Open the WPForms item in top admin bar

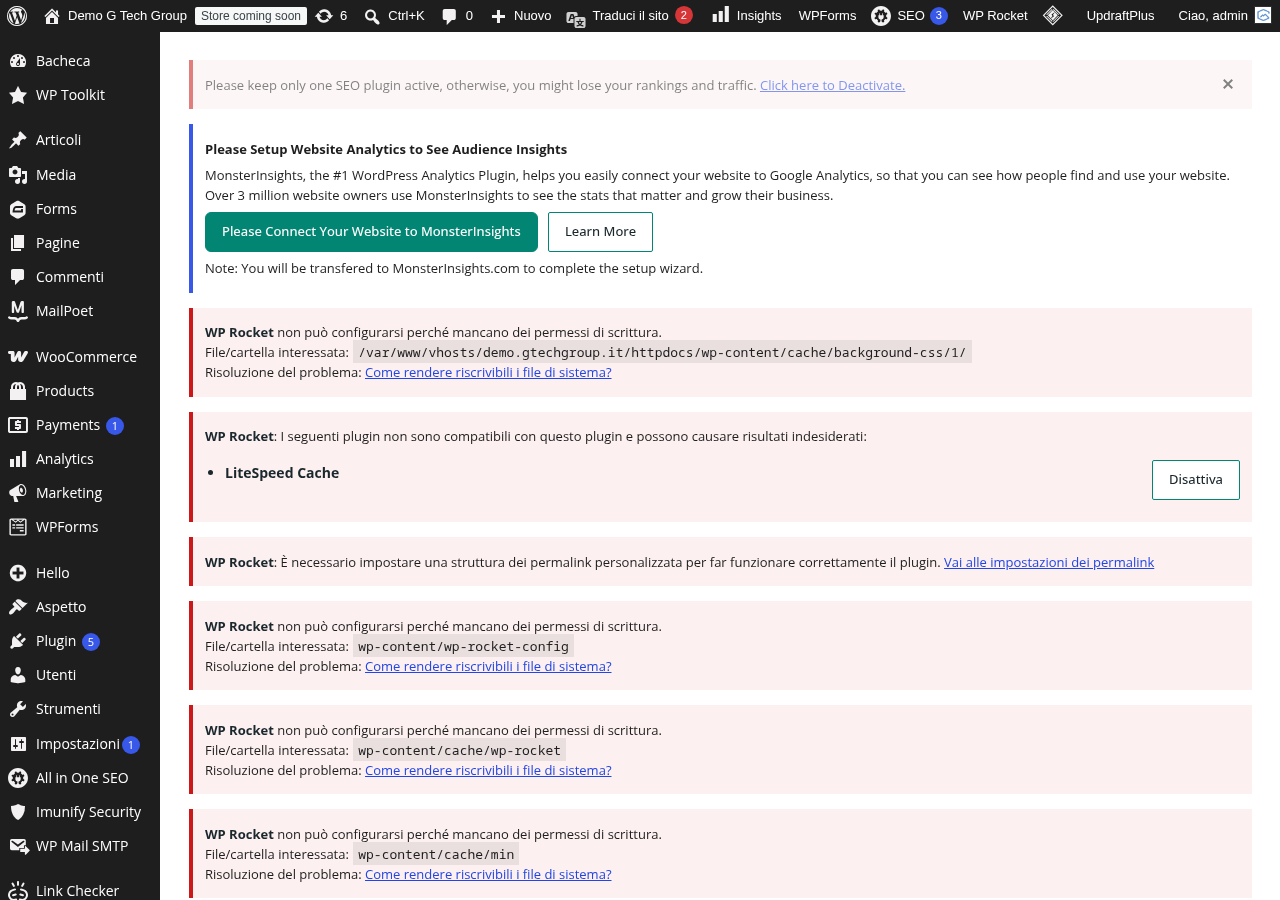click(827, 16)
